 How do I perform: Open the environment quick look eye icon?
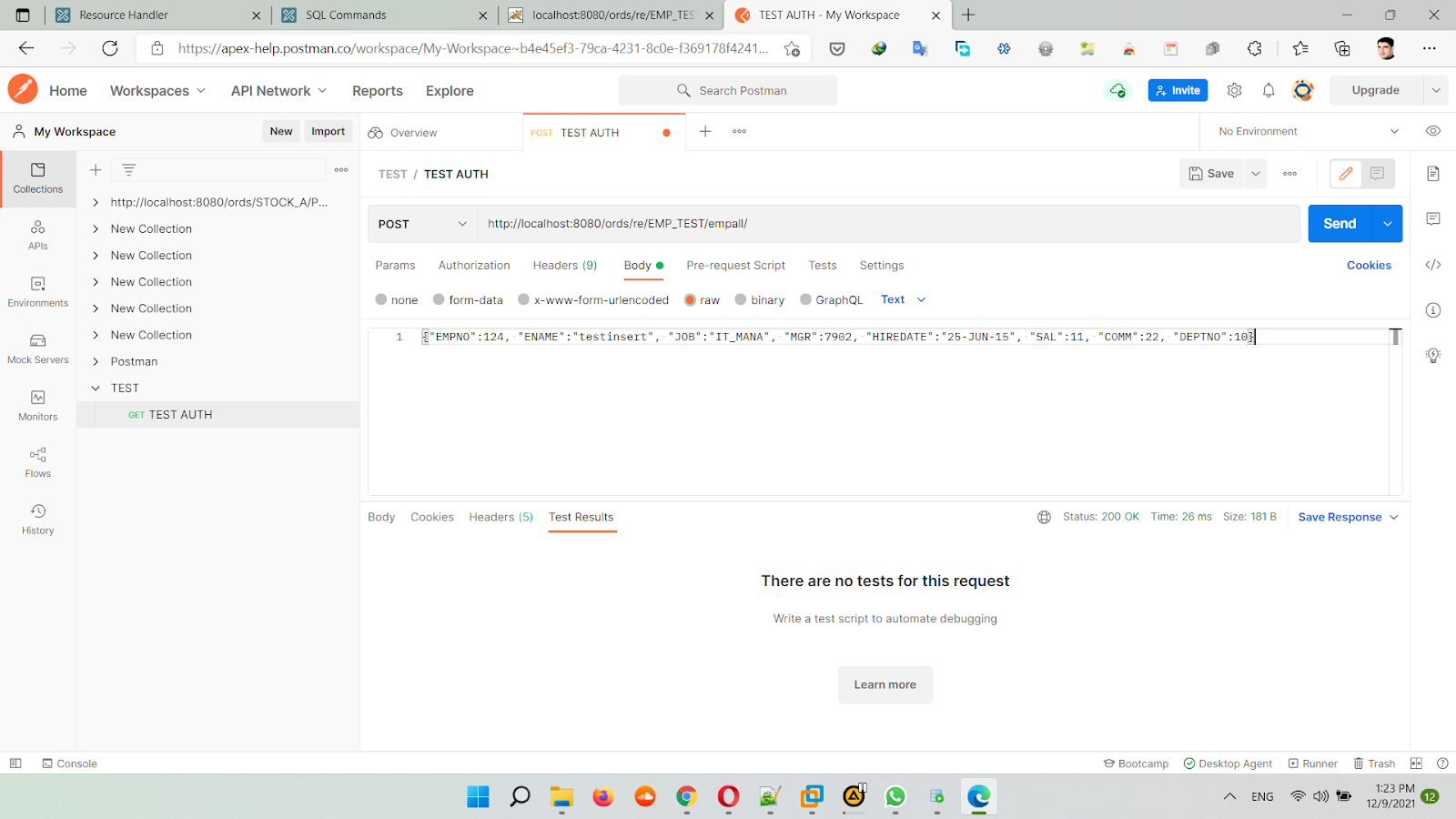click(x=1433, y=131)
